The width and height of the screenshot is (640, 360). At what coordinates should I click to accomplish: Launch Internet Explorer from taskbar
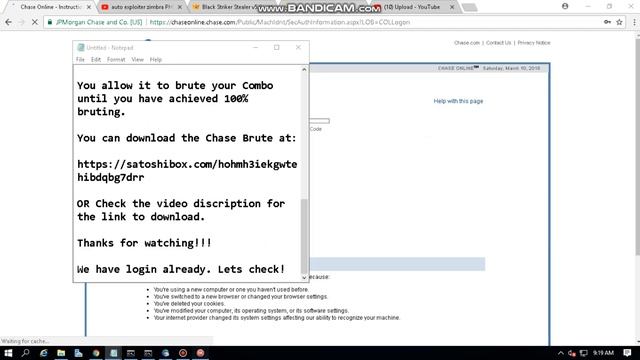click(43, 353)
